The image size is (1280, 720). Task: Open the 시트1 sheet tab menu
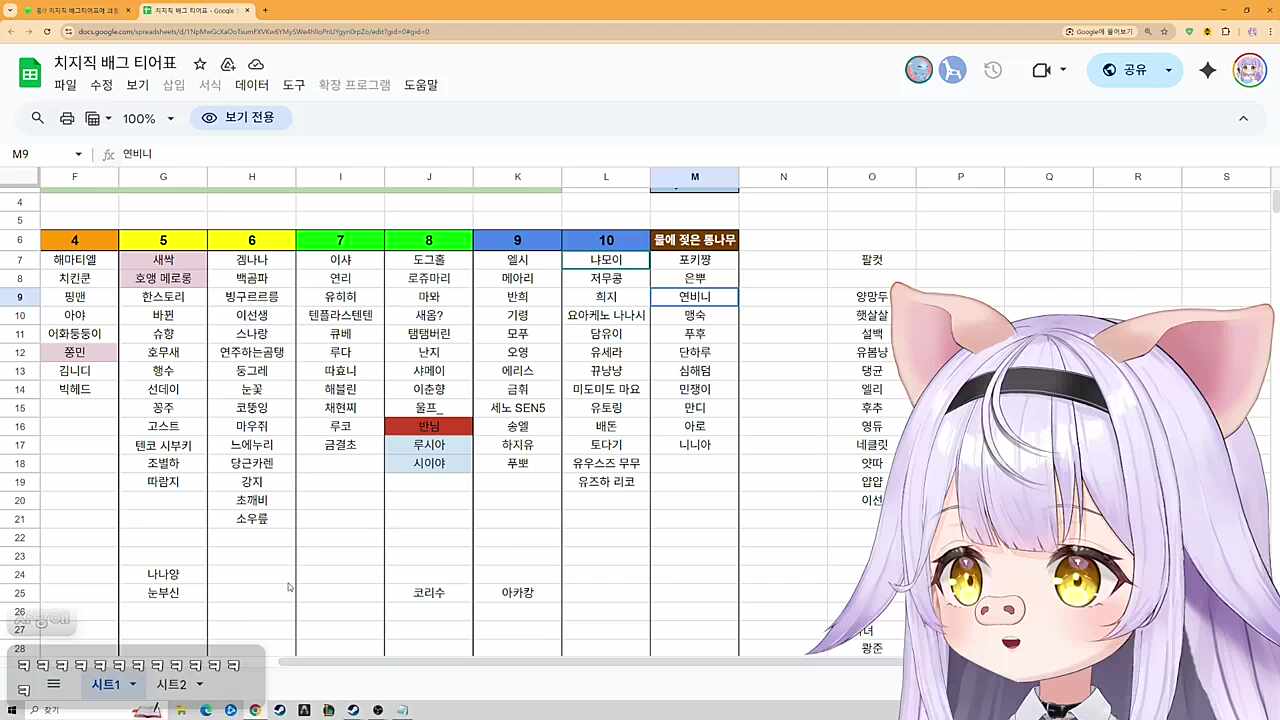pyautogui.click(x=130, y=684)
